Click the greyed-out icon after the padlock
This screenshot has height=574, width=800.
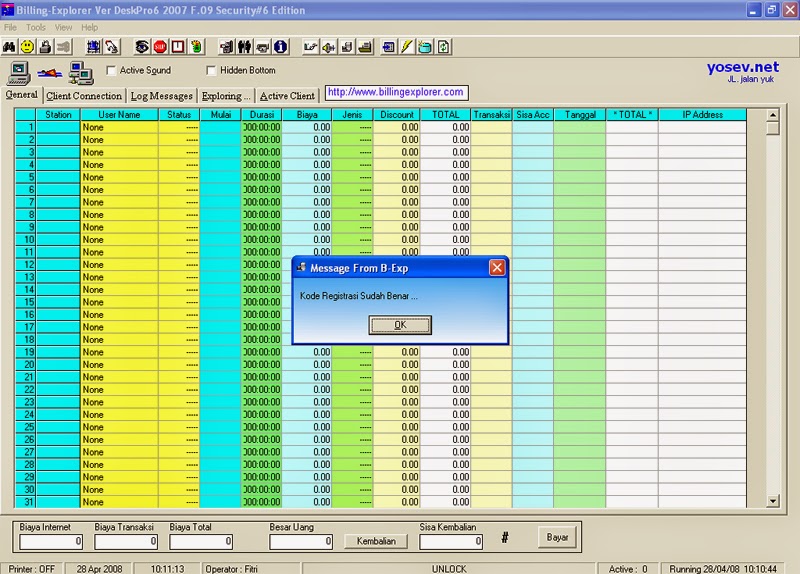[63, 47]
